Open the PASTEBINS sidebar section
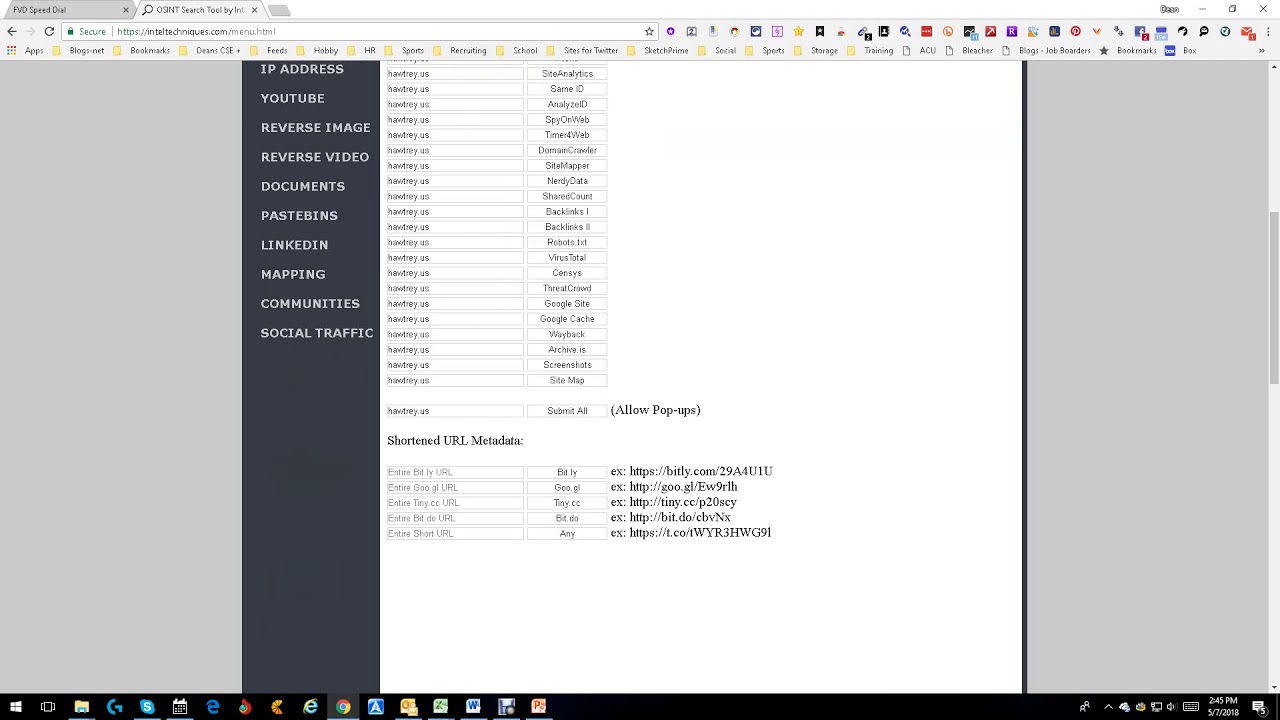 299,216
